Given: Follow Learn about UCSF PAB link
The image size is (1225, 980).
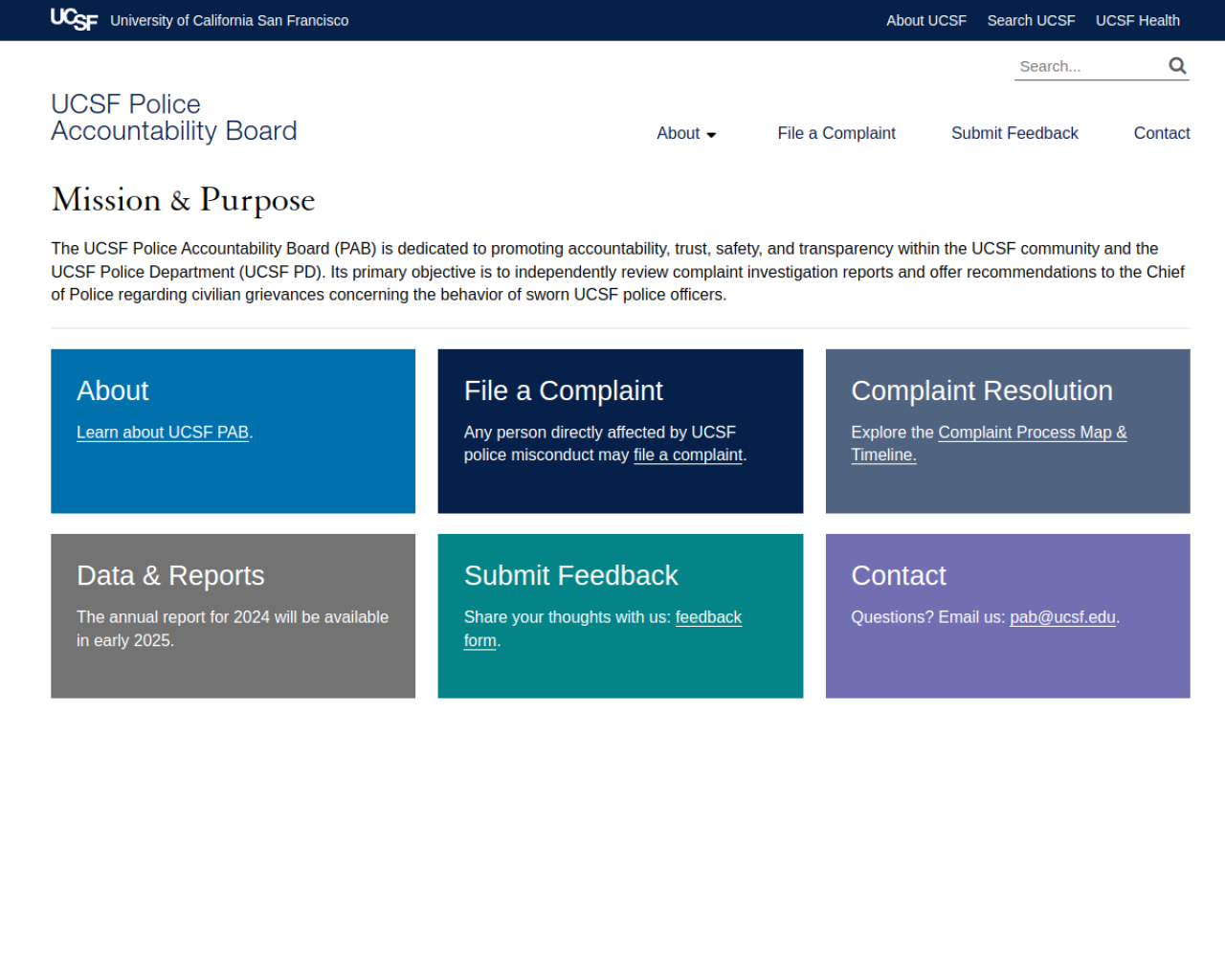Looking at the screenshot, I should [163, 433].
